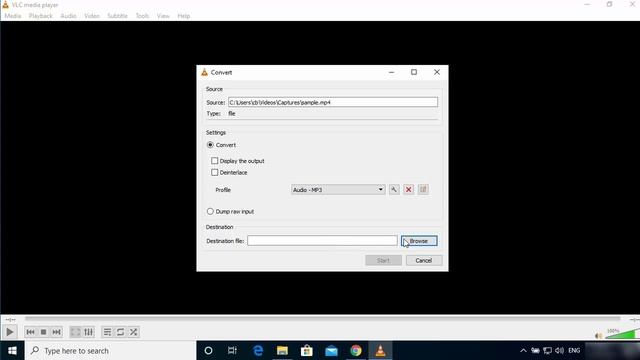Click the playback seek bar

click(x=322, y=319)
